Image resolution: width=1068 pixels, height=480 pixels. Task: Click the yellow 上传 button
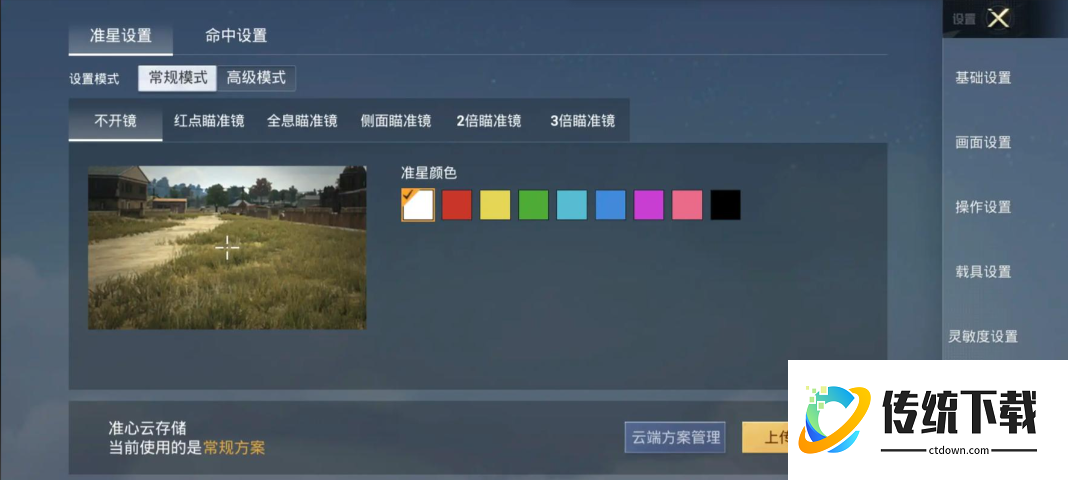pos(766,437)
